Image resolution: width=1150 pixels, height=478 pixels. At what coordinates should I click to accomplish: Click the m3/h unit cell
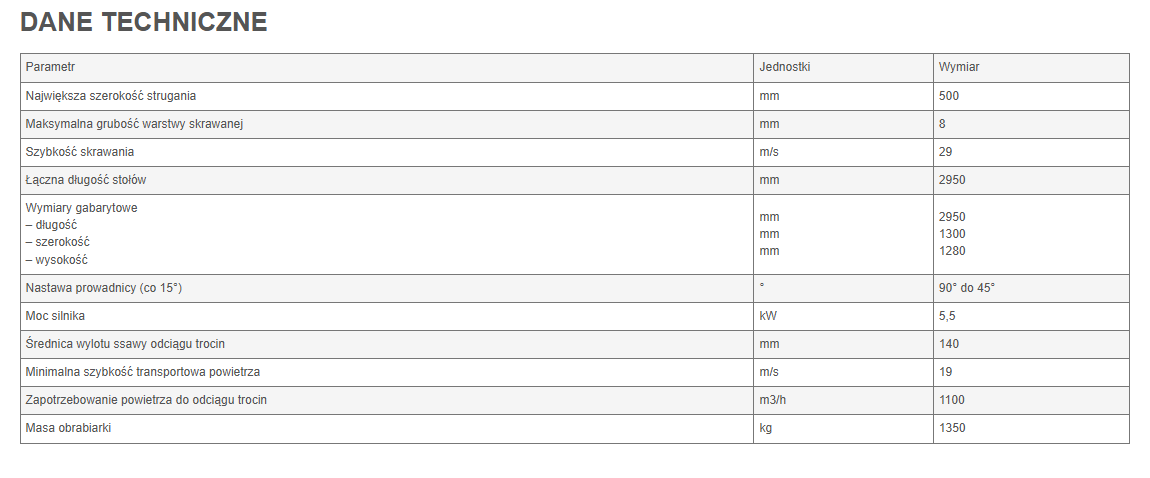pos(775,400)
